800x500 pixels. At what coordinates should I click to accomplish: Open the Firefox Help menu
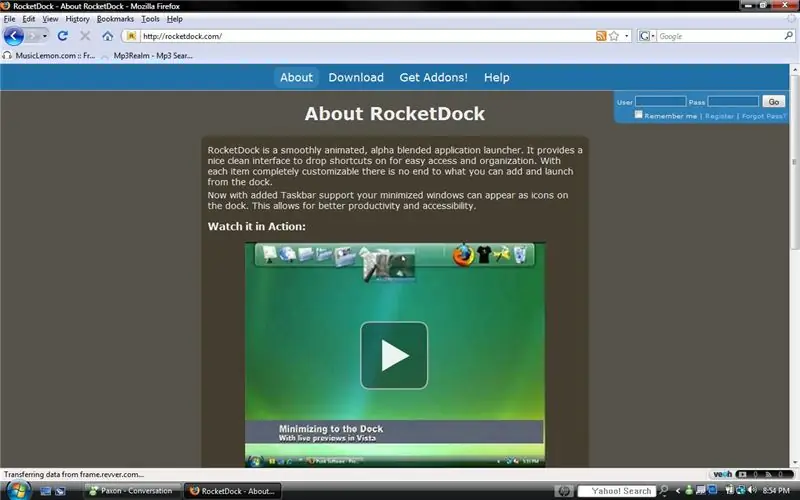(174, 19)
